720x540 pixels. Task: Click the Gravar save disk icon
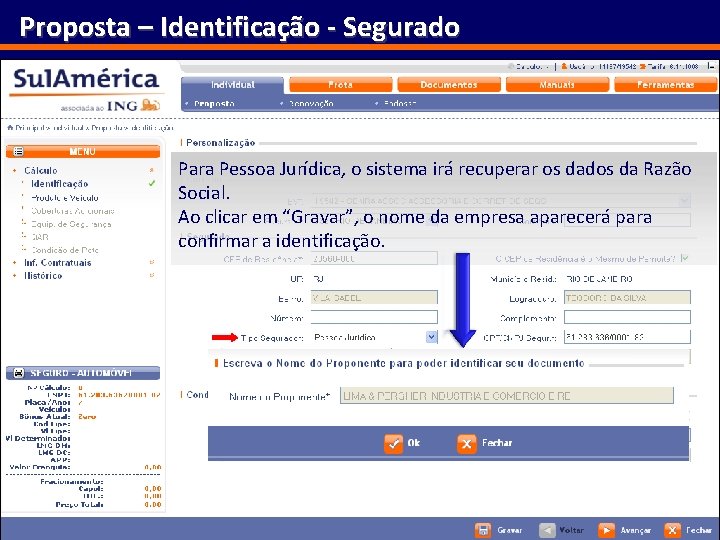[x=483, y=530]
